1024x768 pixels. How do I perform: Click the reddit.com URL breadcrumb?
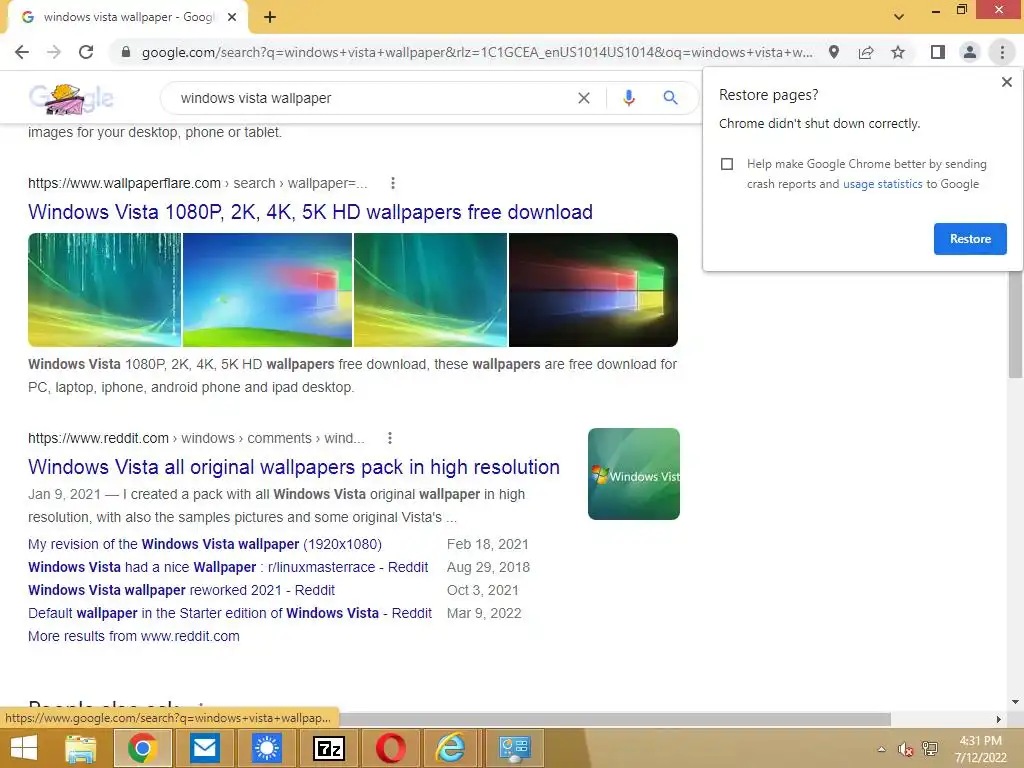pos(196,438)
